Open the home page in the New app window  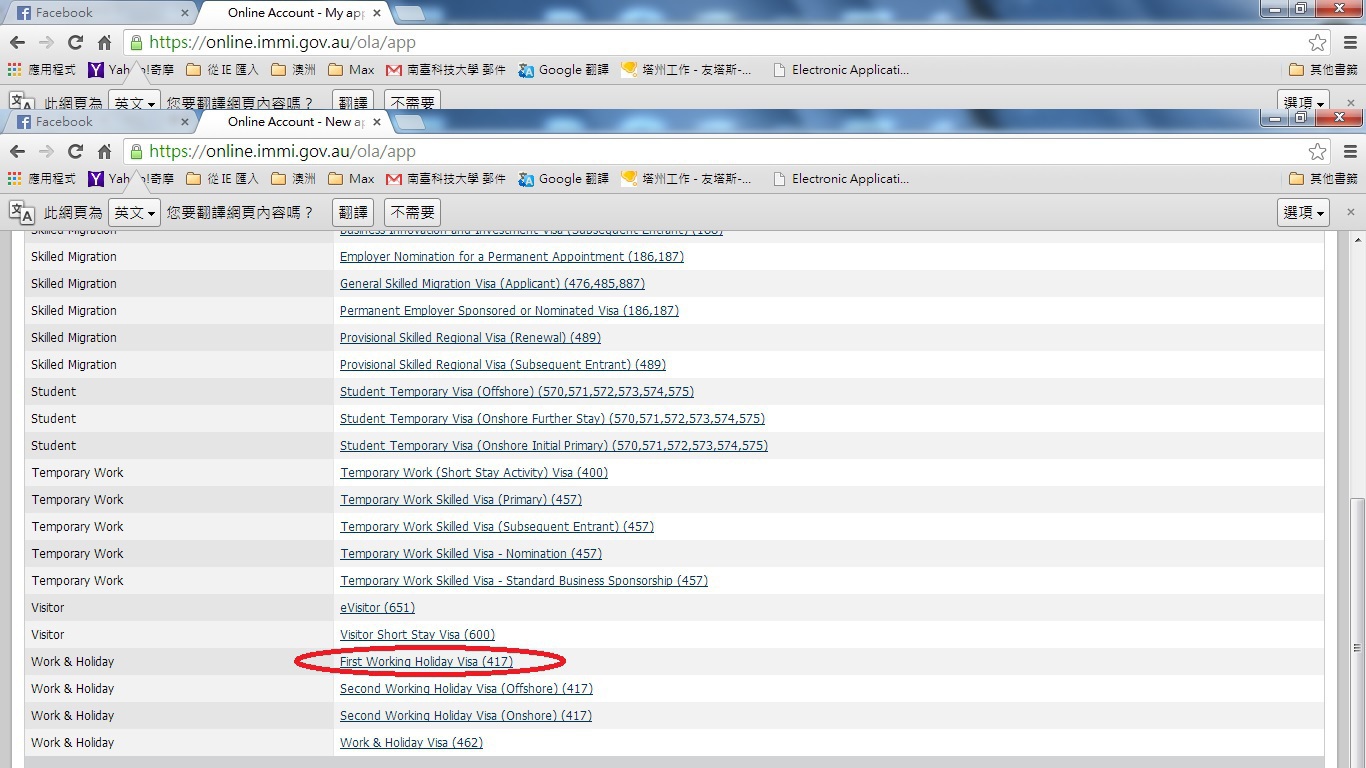(104, 152)
